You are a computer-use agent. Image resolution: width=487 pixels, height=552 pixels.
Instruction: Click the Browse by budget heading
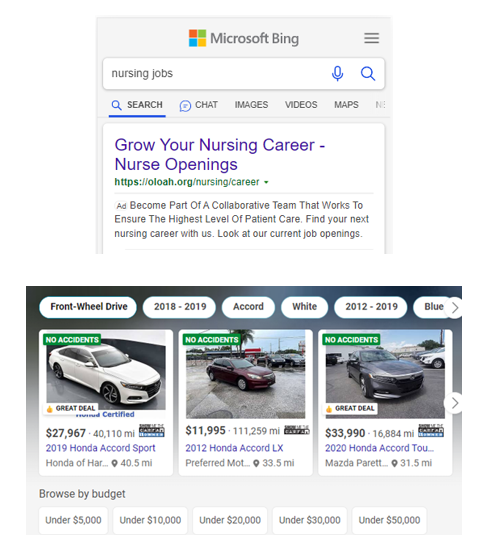pos(82,494)
